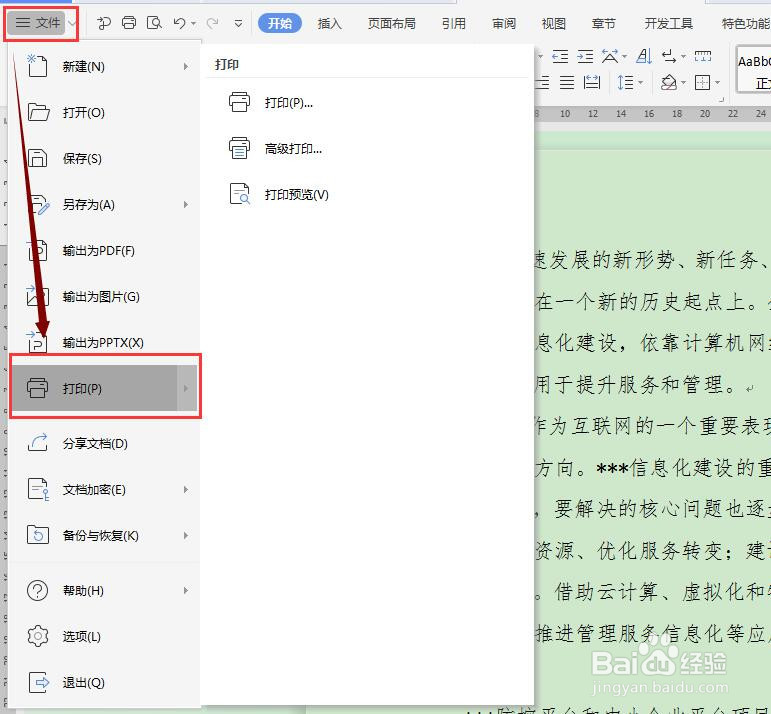Select 帮助(H) menu entry

(x=104, y=590)
